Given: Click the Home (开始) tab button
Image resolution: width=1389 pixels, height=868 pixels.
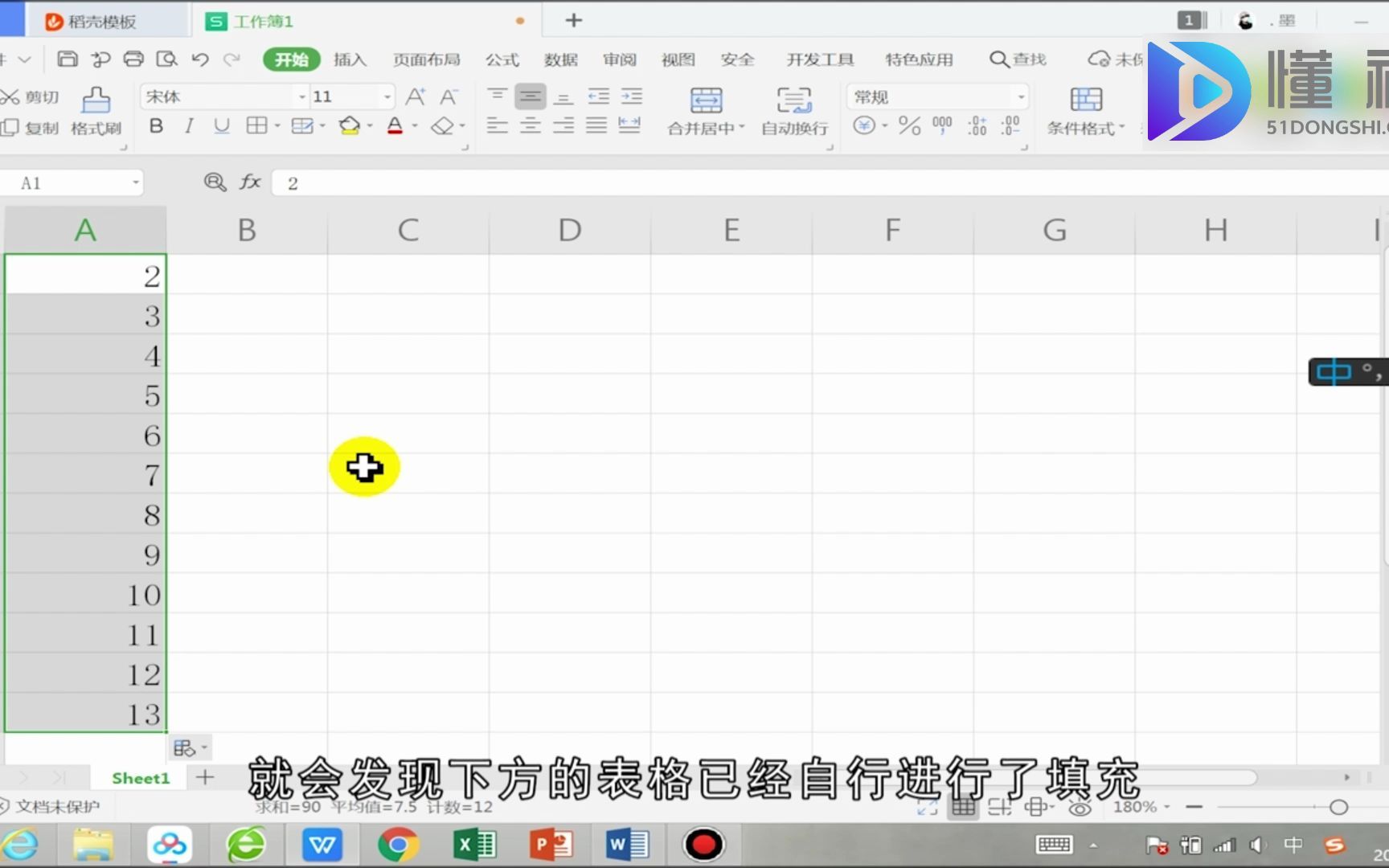Looking at the screenshot, I should coord(292,59).
